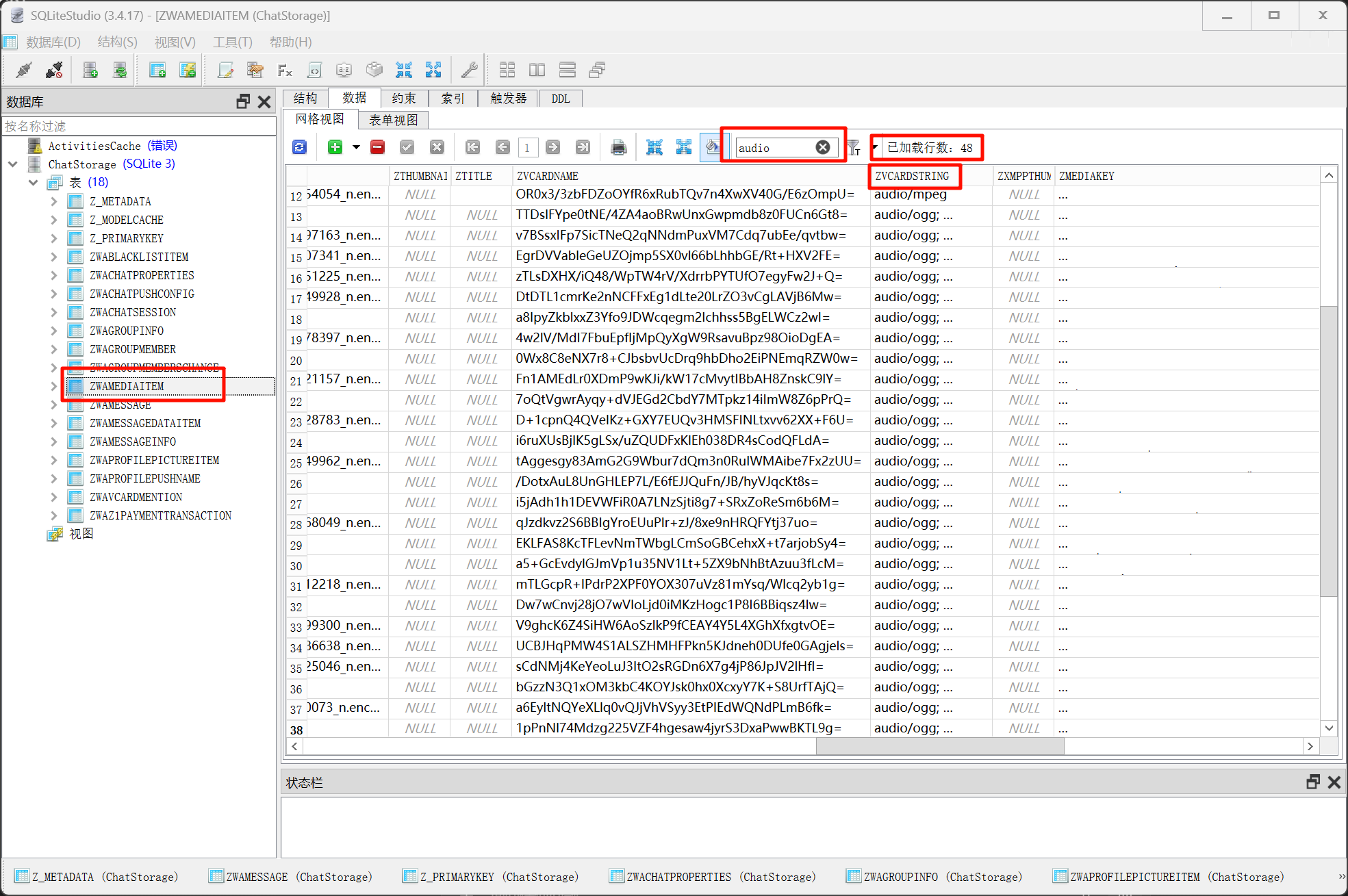Image resolution: width=1348 pixels, height=896 pixels.
Task: Switch to 表单视图 form view
Action: coord(393,120)
